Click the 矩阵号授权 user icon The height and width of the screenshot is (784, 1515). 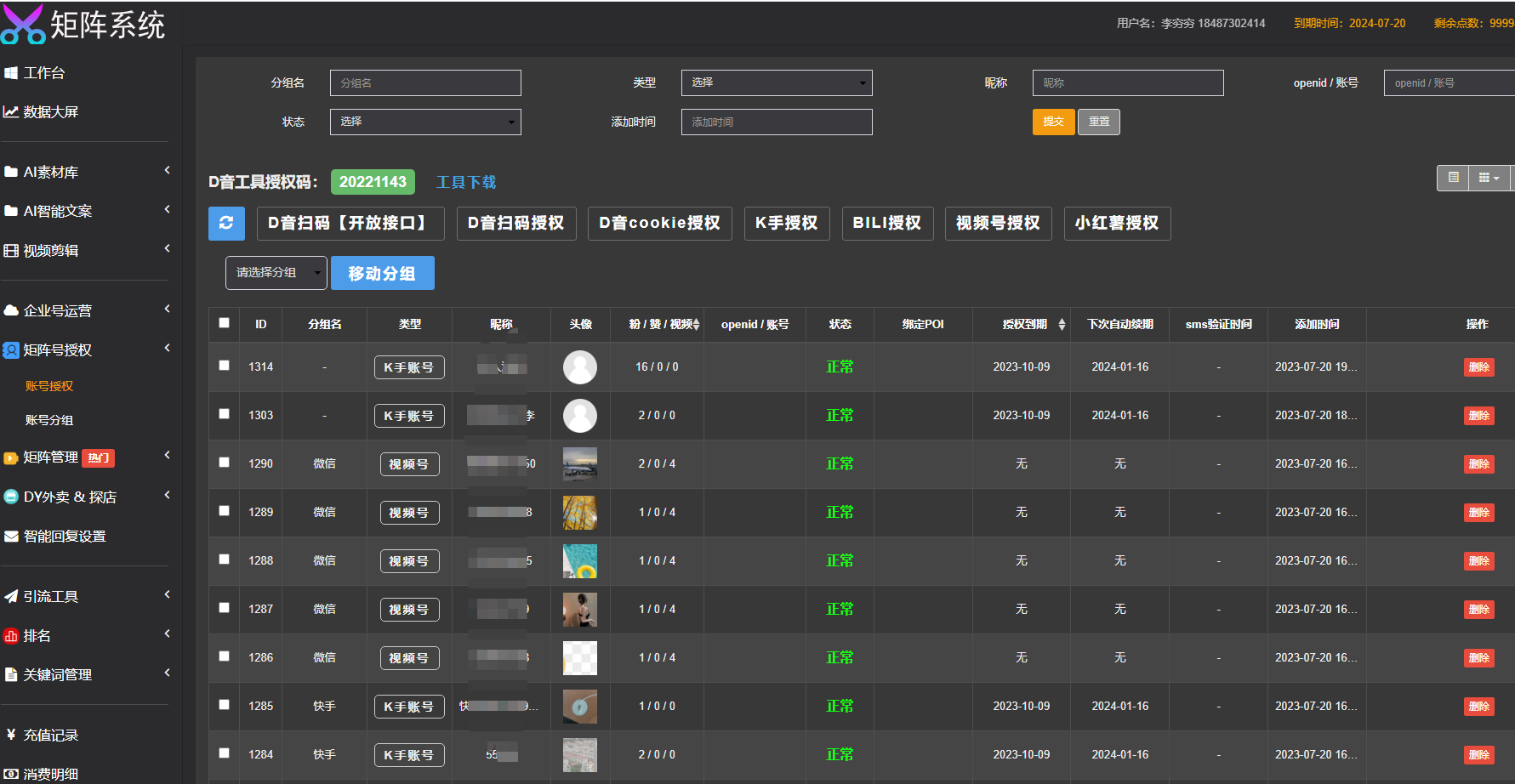(11, 350)
